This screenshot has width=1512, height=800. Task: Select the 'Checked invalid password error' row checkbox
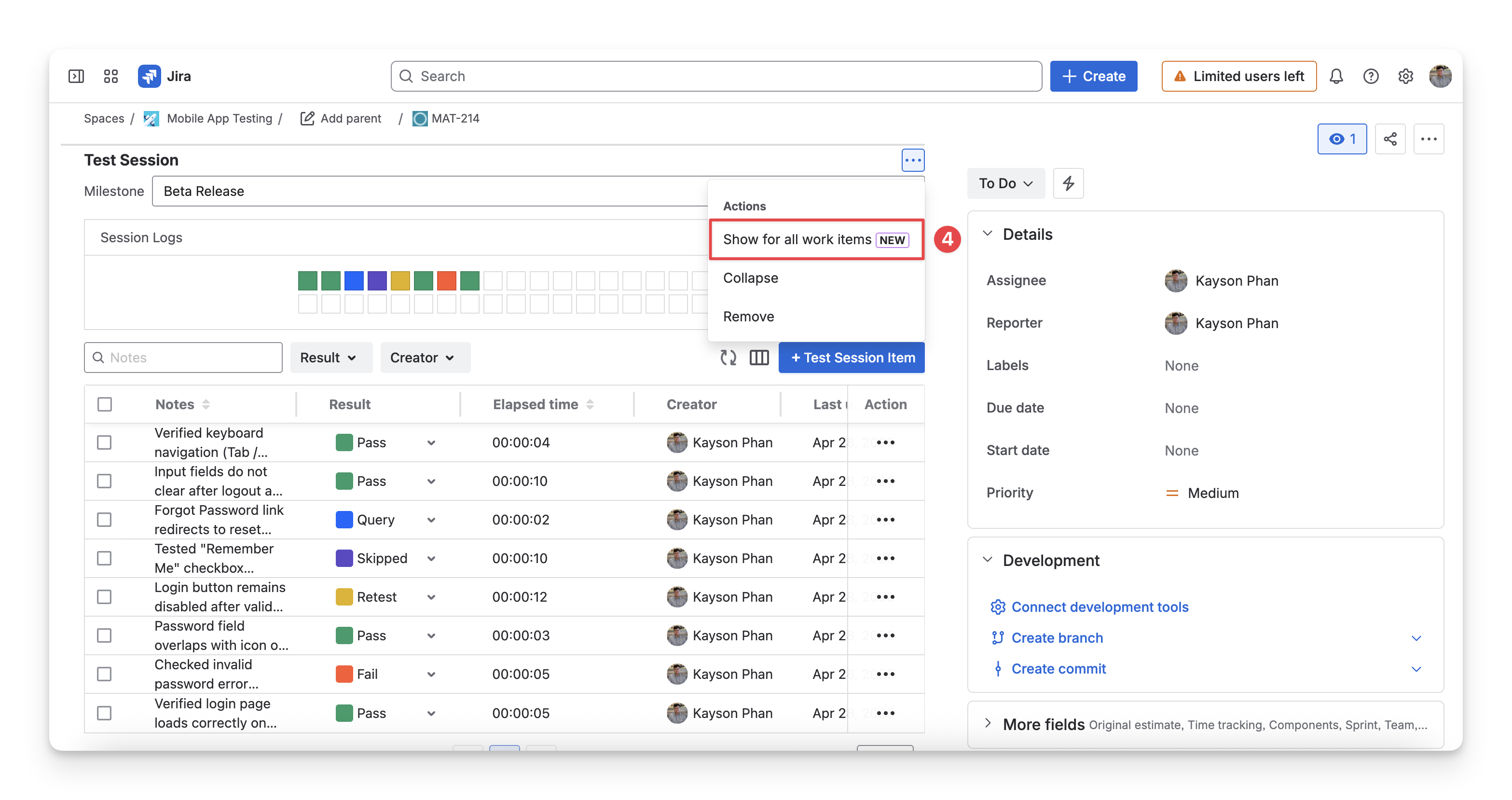[x=105, y=675]
